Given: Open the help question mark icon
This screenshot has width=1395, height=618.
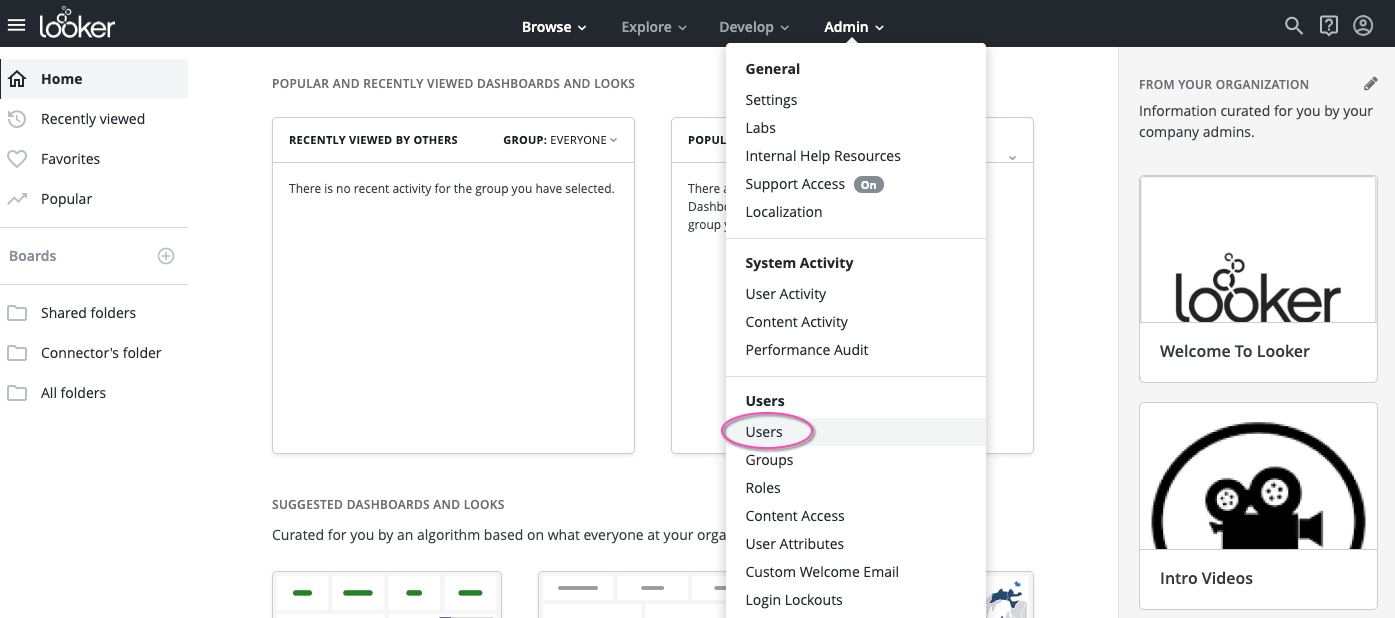Looking at the screenshot, I should 1328,26.
